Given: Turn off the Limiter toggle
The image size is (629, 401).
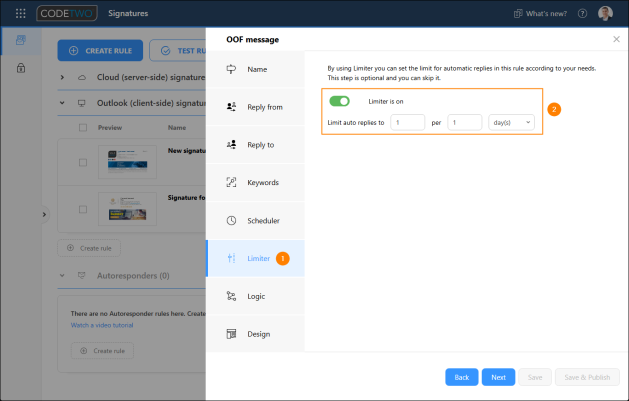Looking at the screenshot, I should [x=339, y=101].
